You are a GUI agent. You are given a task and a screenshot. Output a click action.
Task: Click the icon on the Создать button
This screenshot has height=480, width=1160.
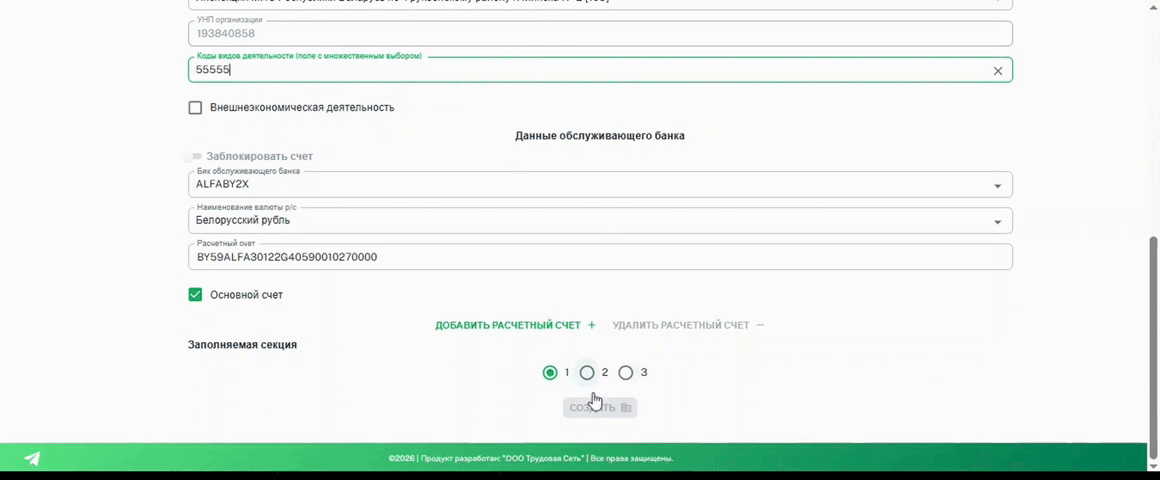[x=626, y=408]
